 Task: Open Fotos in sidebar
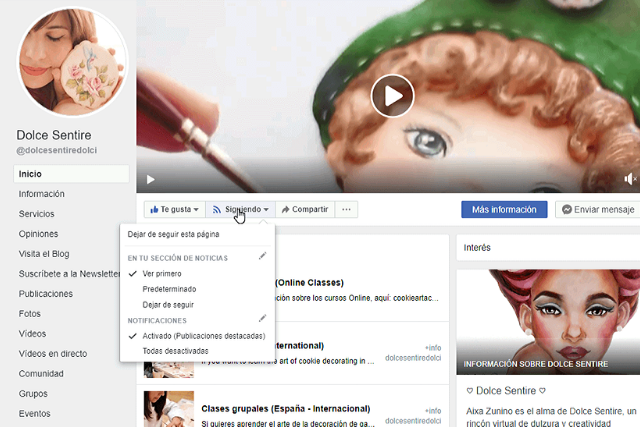(29, 314)
